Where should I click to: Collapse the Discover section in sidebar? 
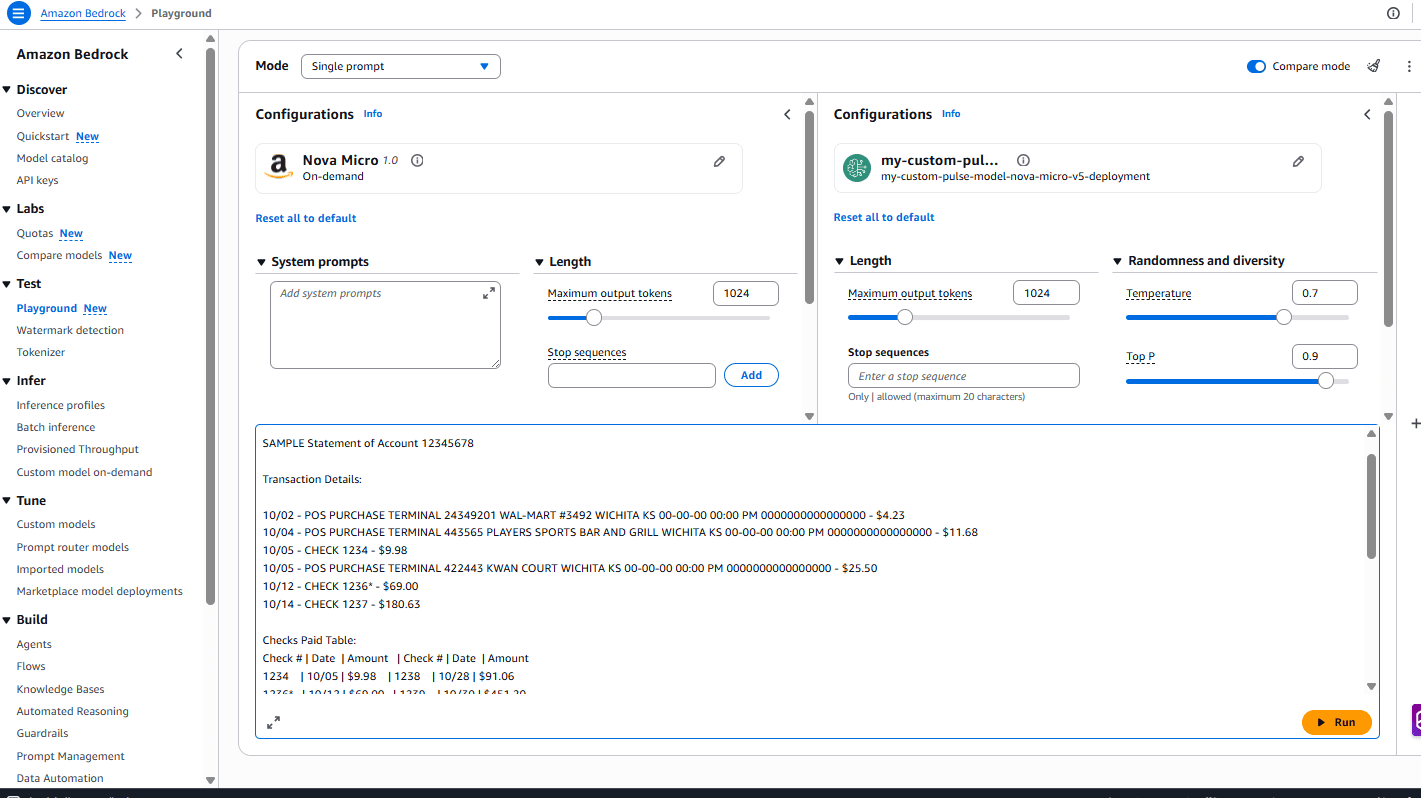[x=6, y=90]
